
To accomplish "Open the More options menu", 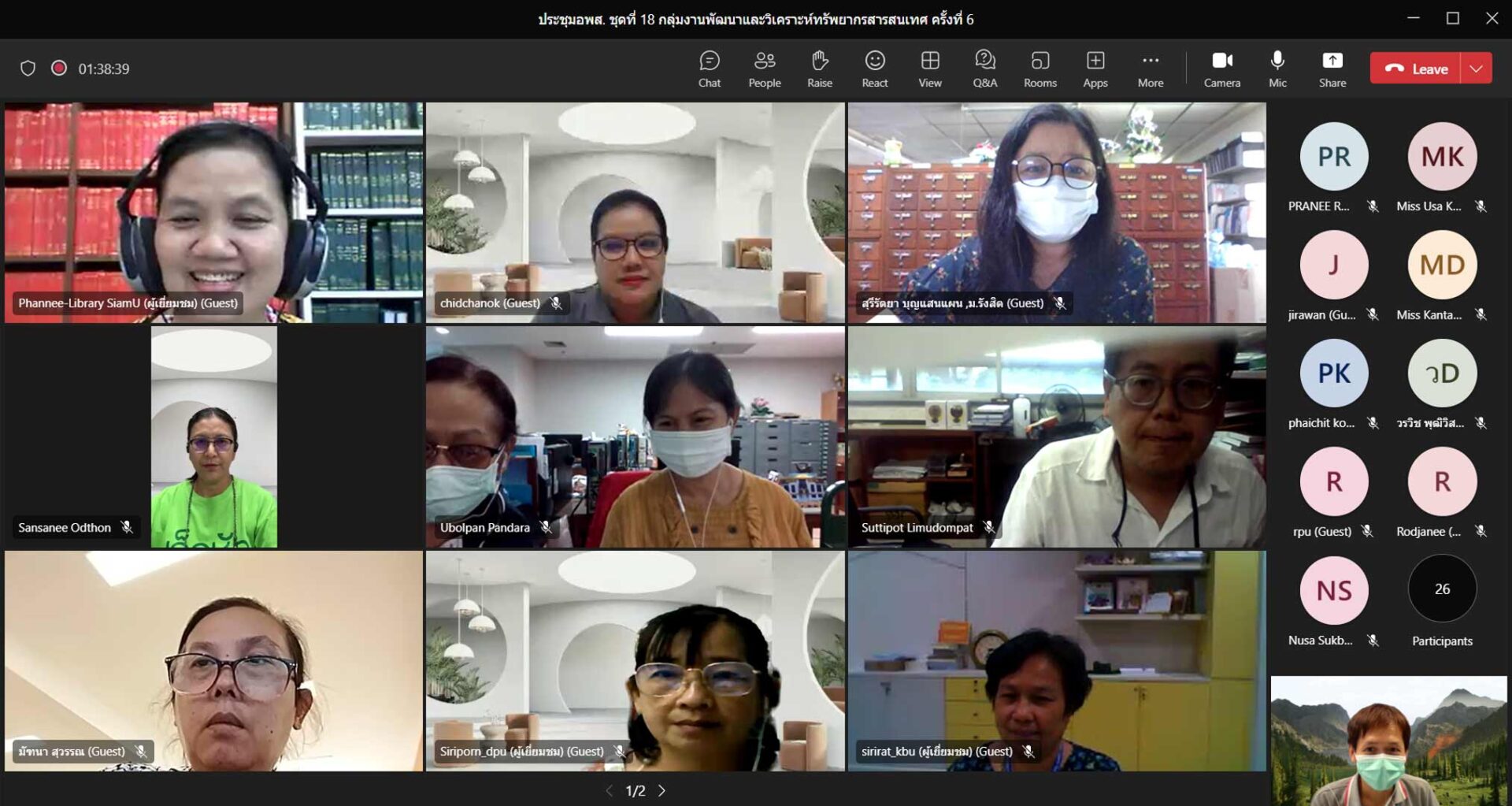I will (x=1150, y=69).
